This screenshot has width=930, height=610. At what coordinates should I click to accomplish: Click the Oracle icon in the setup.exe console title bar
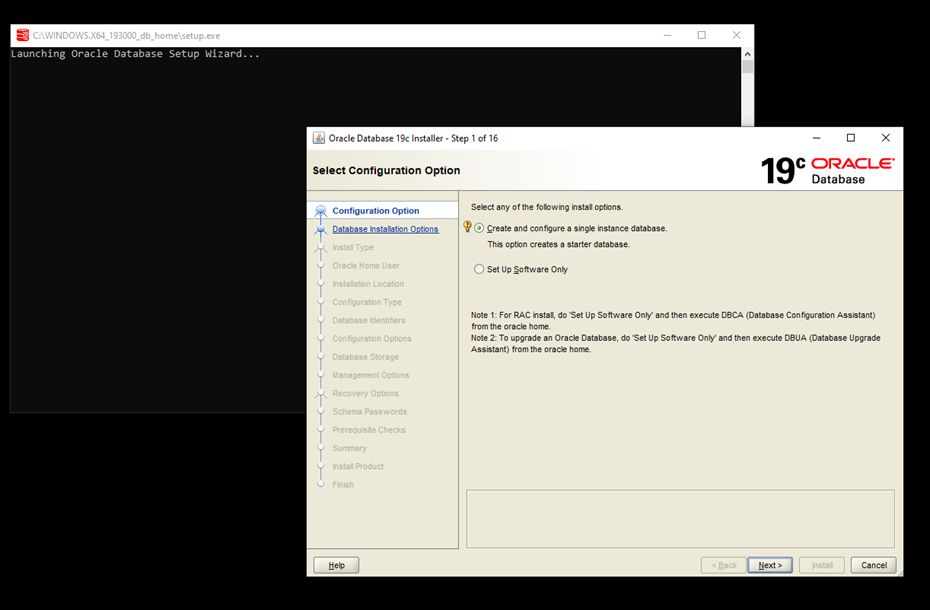(23, 36)
